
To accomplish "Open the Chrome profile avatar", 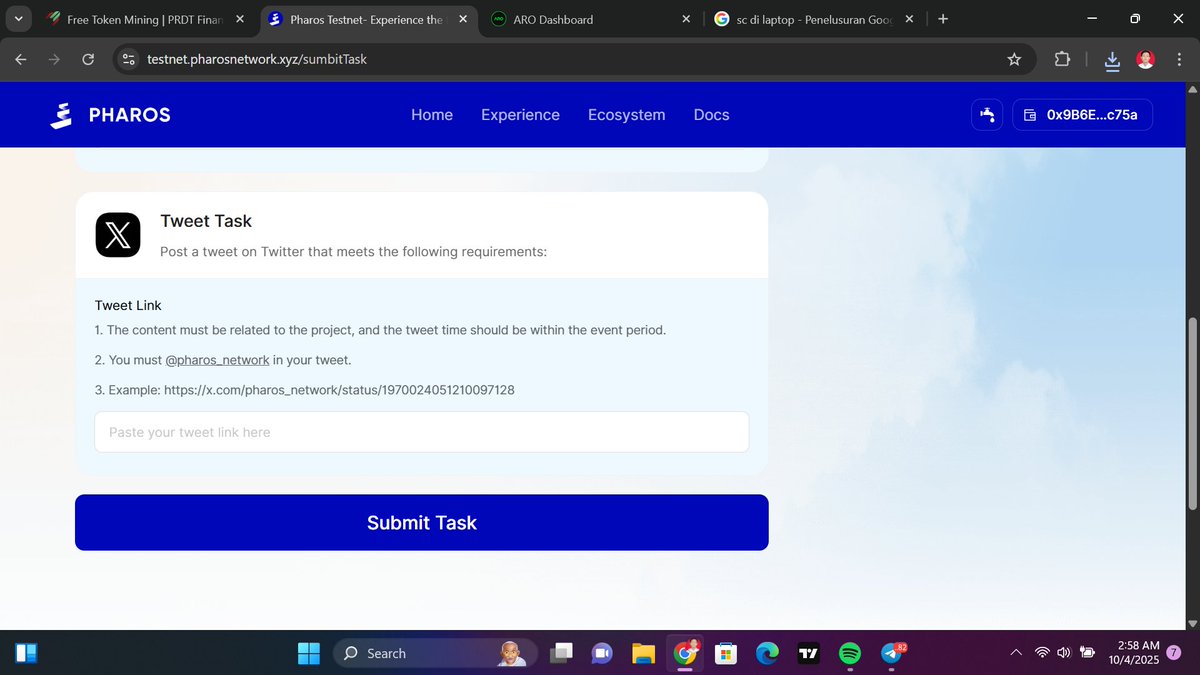I will pyautogui.click(x=1146, y=59).
